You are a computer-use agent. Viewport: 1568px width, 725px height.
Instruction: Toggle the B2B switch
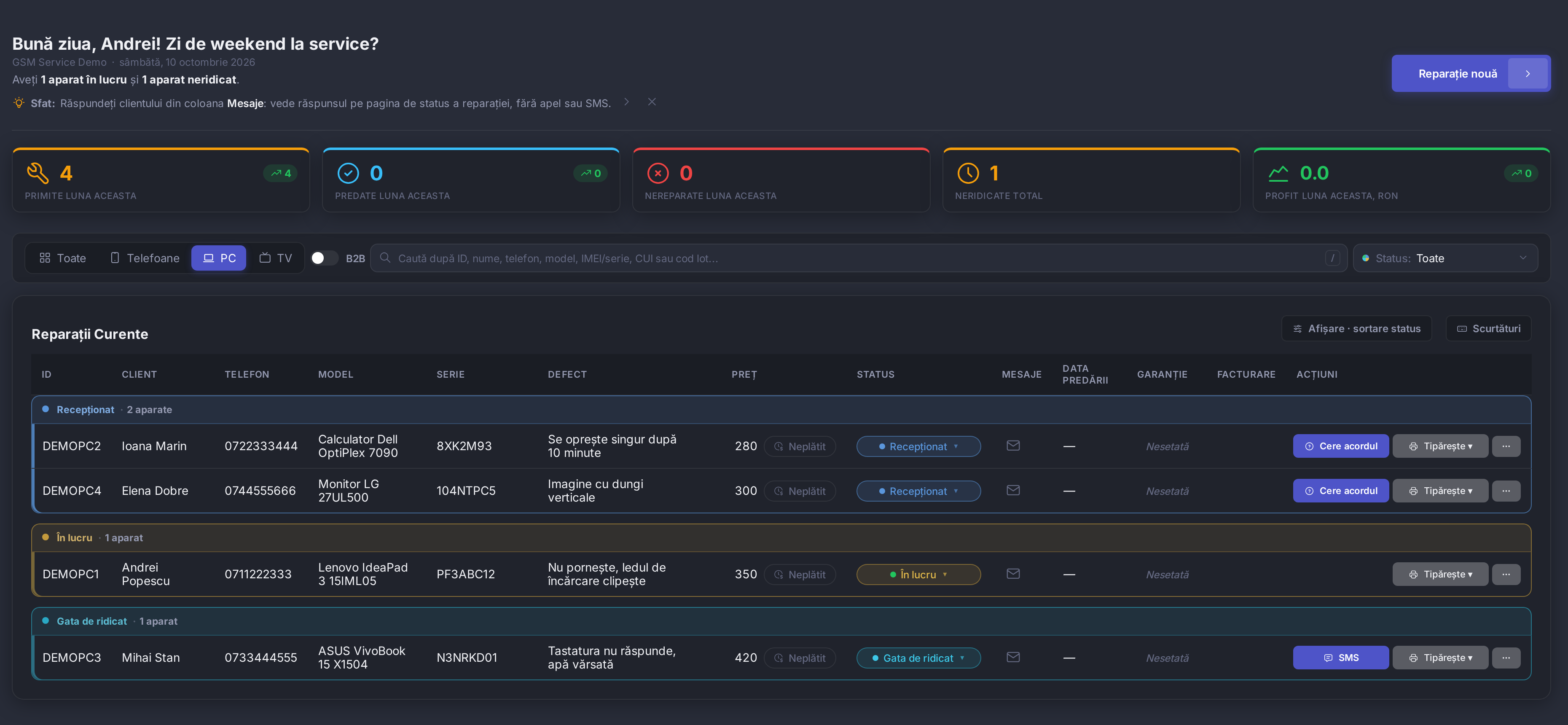tap(325, 258)
